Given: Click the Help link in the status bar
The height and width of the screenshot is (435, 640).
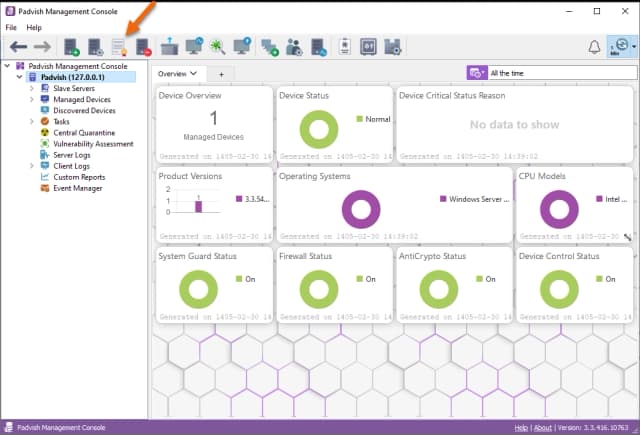Looking at the screenshot, I should 521,428.
